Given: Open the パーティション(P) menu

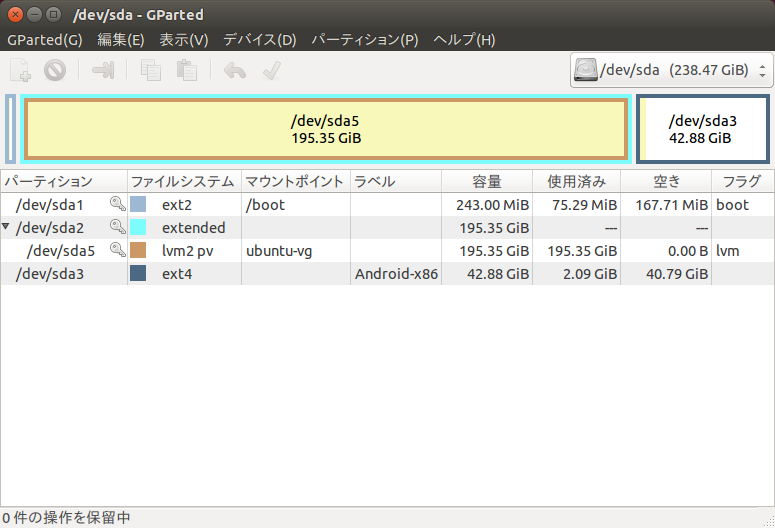Looking at the screenshot, I should [x=365, y=40].
